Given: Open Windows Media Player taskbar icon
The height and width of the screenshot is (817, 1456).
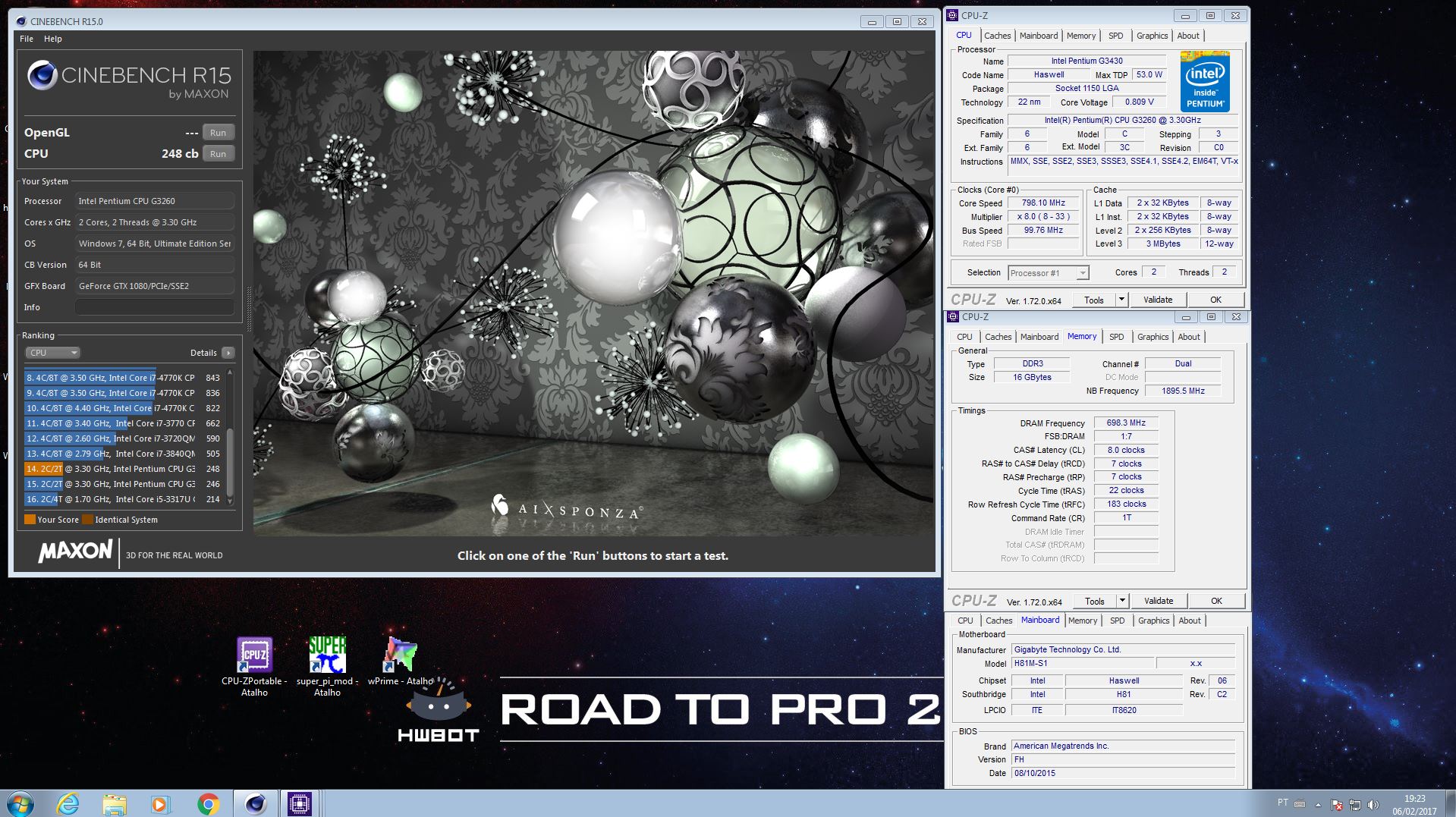Looking at the screenshot, I should coord(160,804).
